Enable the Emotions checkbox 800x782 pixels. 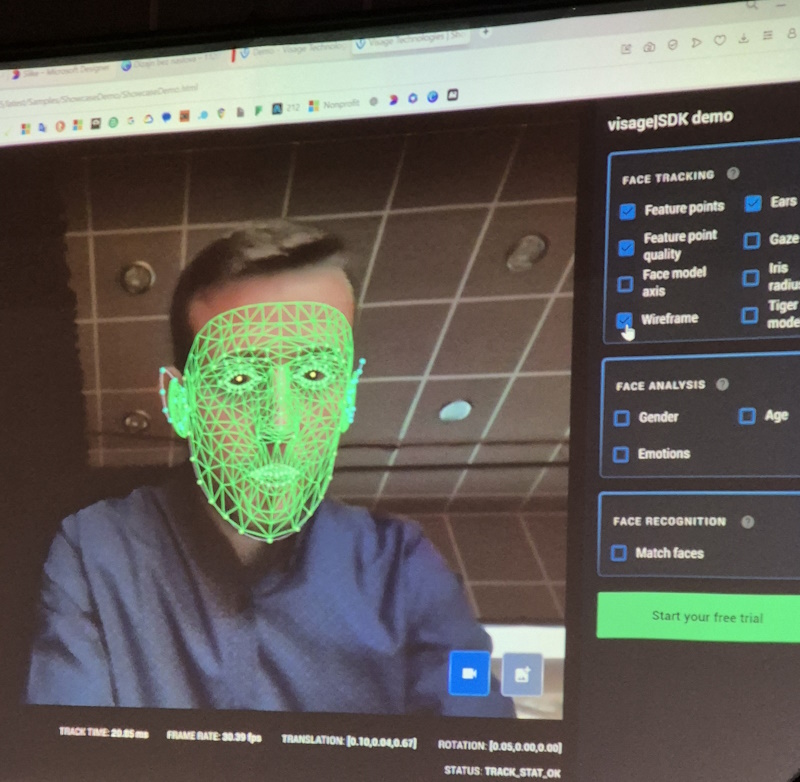(621, 454)
